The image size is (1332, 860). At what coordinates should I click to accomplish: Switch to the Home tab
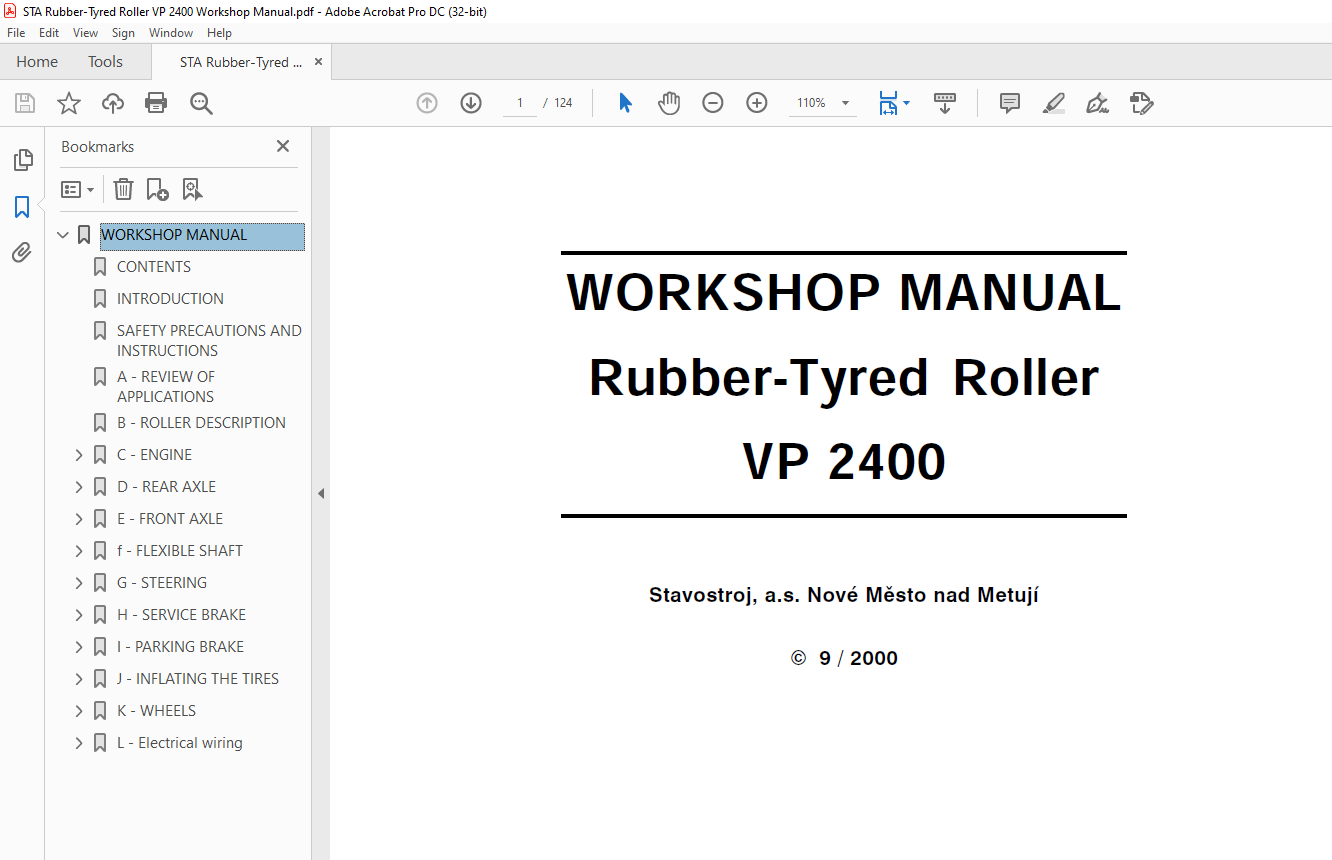(37, 62)
